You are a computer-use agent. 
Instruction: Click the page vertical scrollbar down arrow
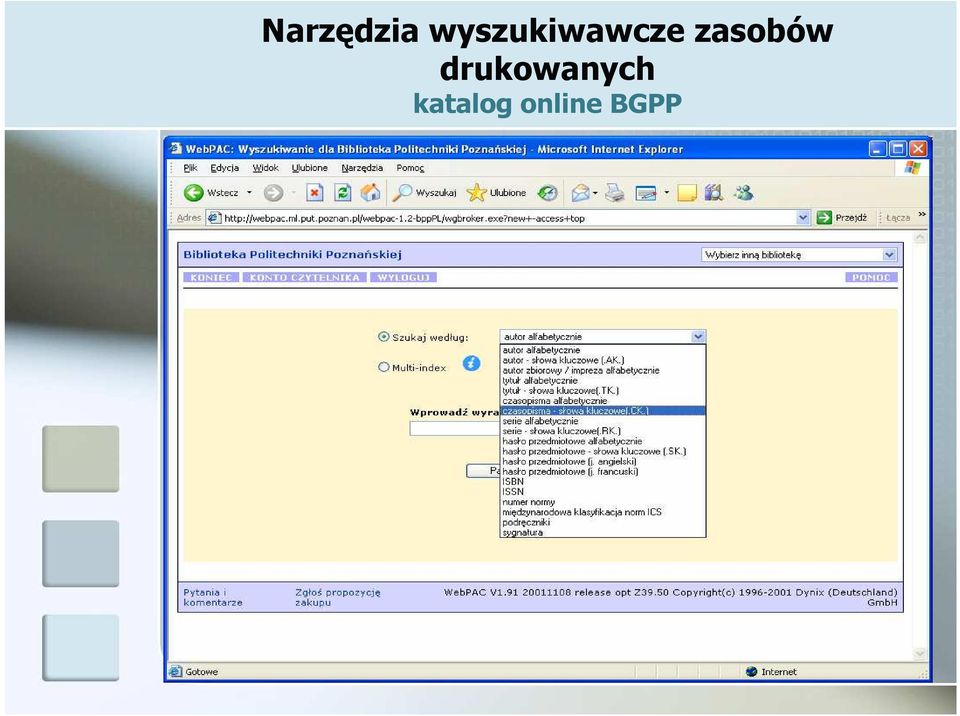click(x=920, y=654)
